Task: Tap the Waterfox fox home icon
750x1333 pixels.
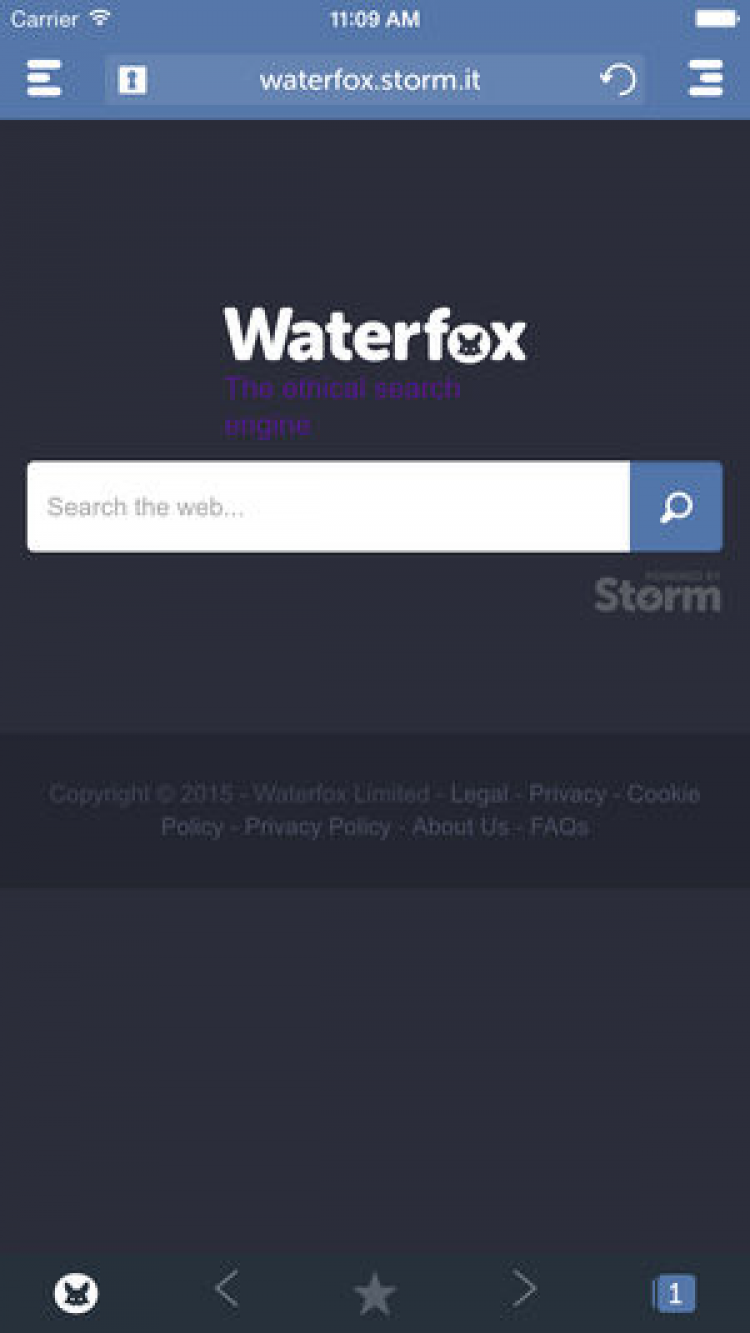Action: pos(76,1293)
